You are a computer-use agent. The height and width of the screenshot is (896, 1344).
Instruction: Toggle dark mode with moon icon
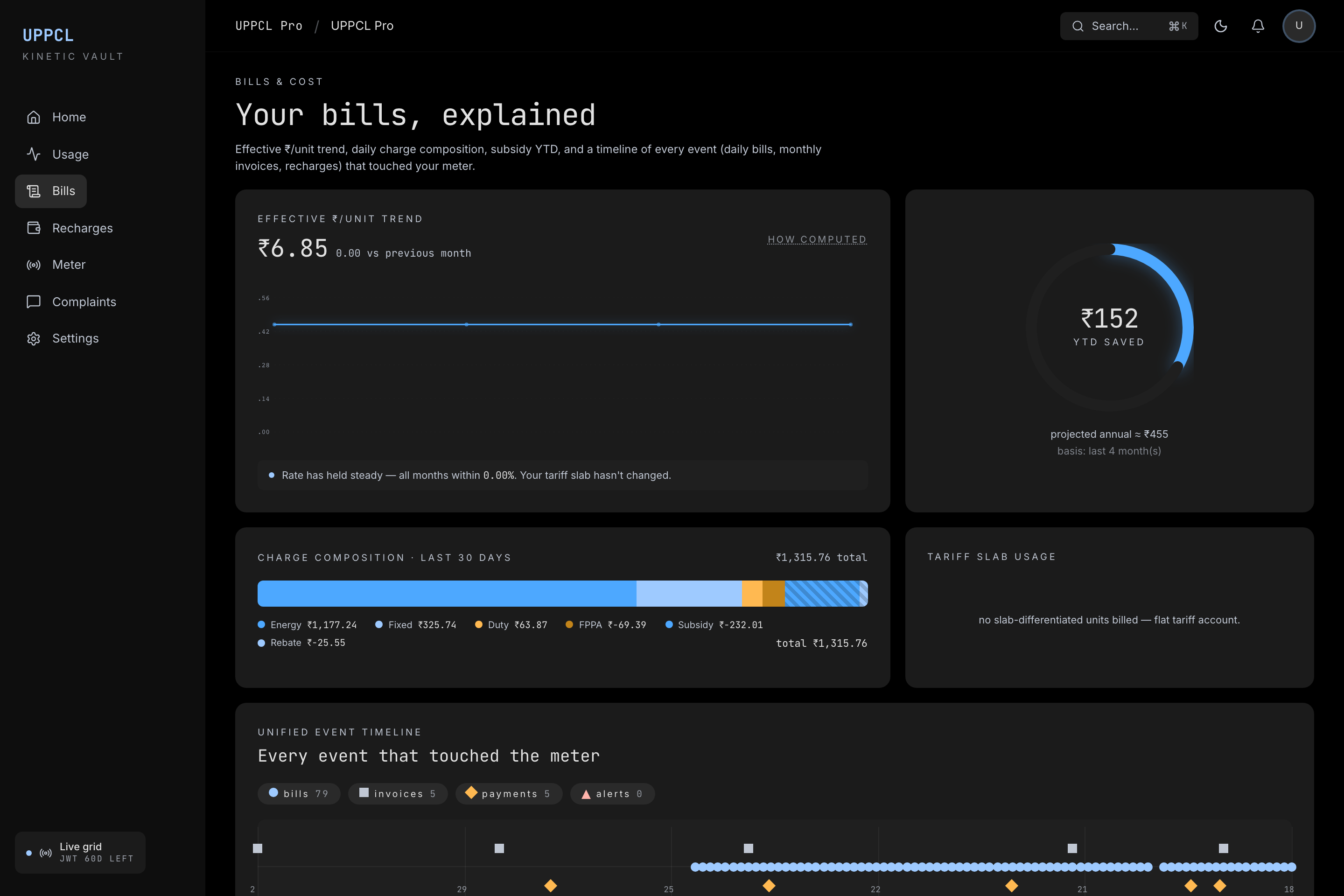pos(1221,26)
